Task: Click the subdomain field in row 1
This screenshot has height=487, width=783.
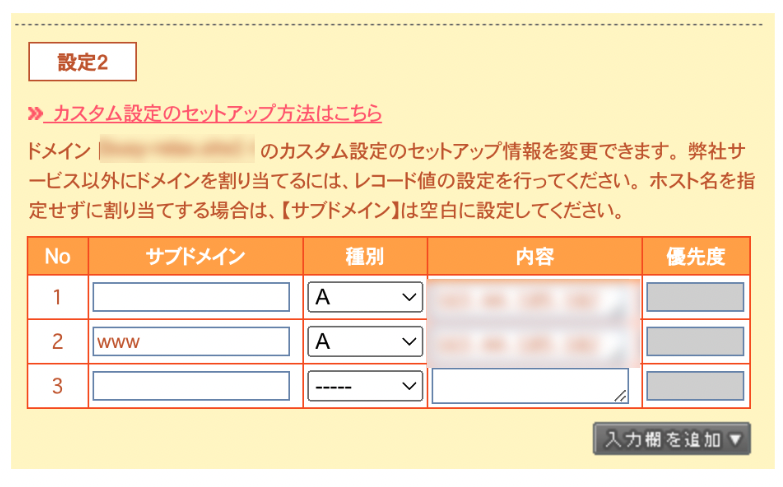Action: click(x=191, y=297)
